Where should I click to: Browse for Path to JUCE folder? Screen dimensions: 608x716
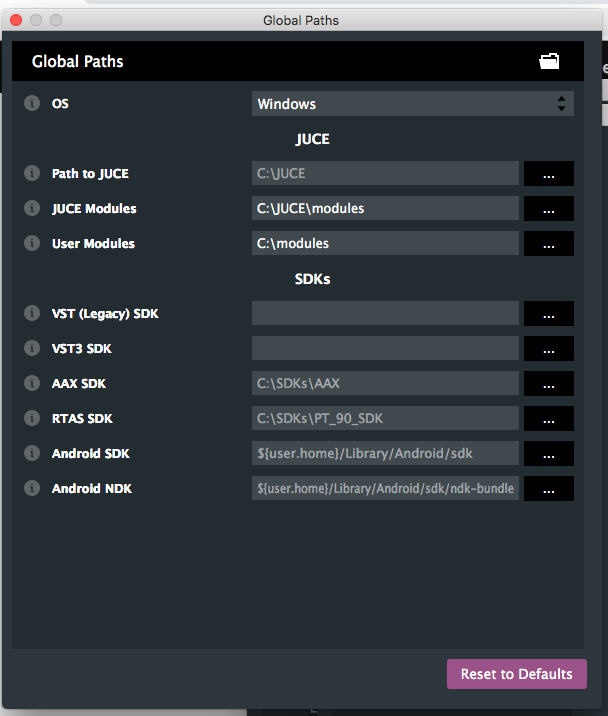549,174
